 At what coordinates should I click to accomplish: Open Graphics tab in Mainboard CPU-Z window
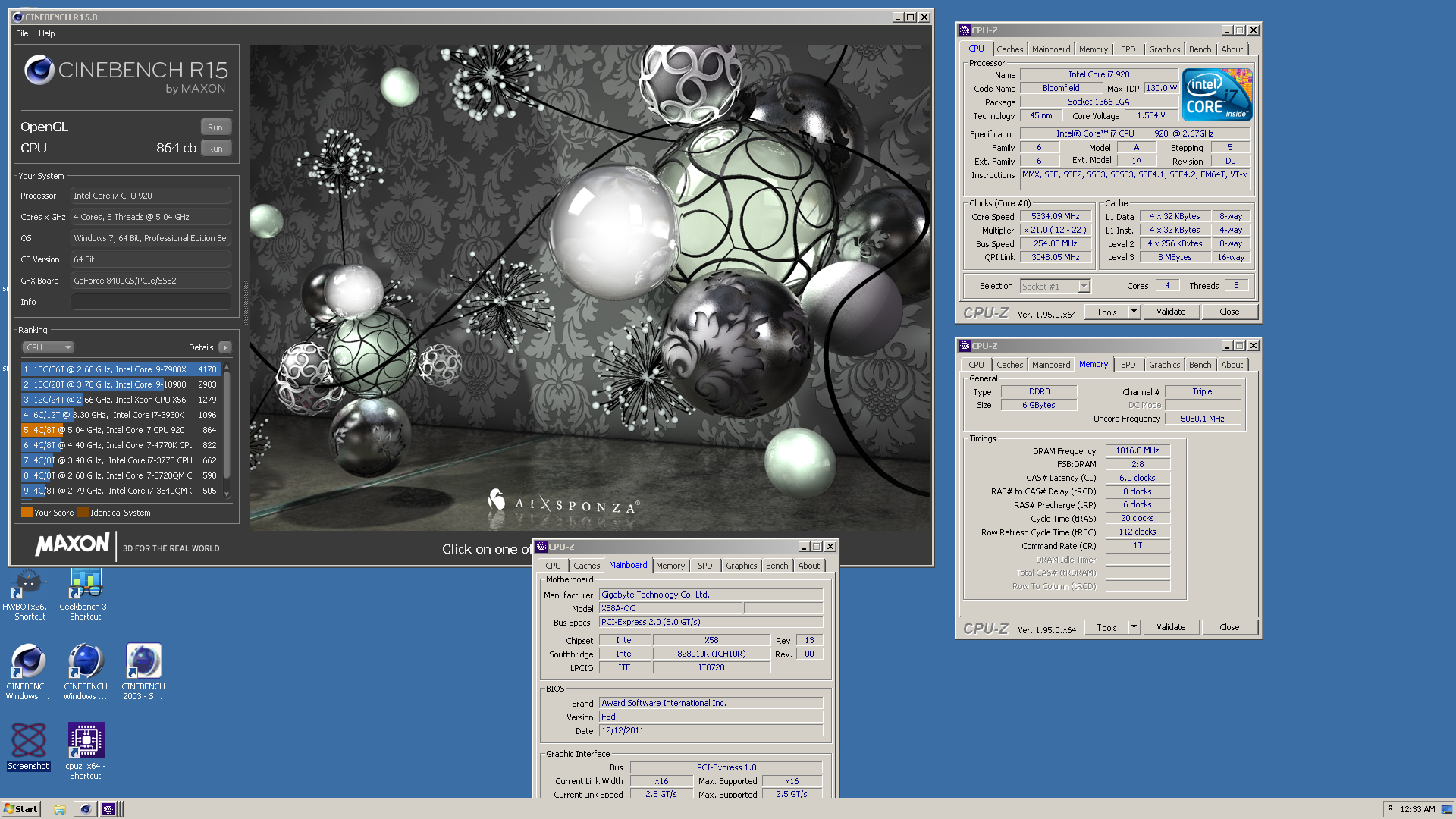coord(741,566)
